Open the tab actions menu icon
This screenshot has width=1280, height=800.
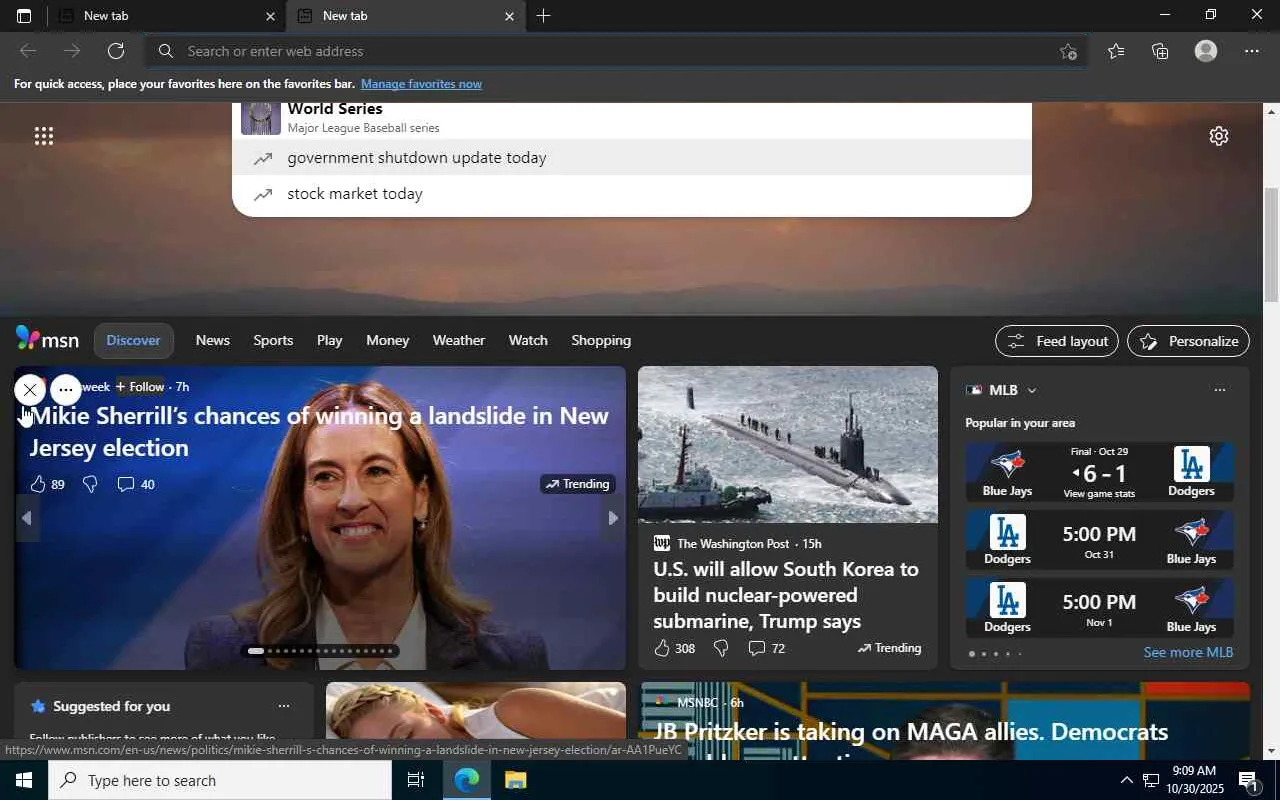(x=24, y=16)
